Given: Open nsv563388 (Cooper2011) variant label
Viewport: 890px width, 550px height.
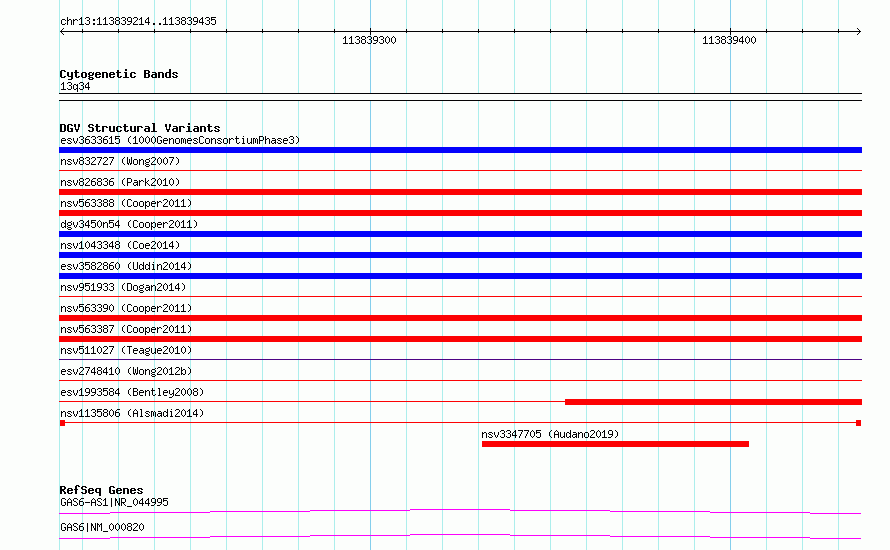Looking at the screenshot, I should (x=126, y=203).
